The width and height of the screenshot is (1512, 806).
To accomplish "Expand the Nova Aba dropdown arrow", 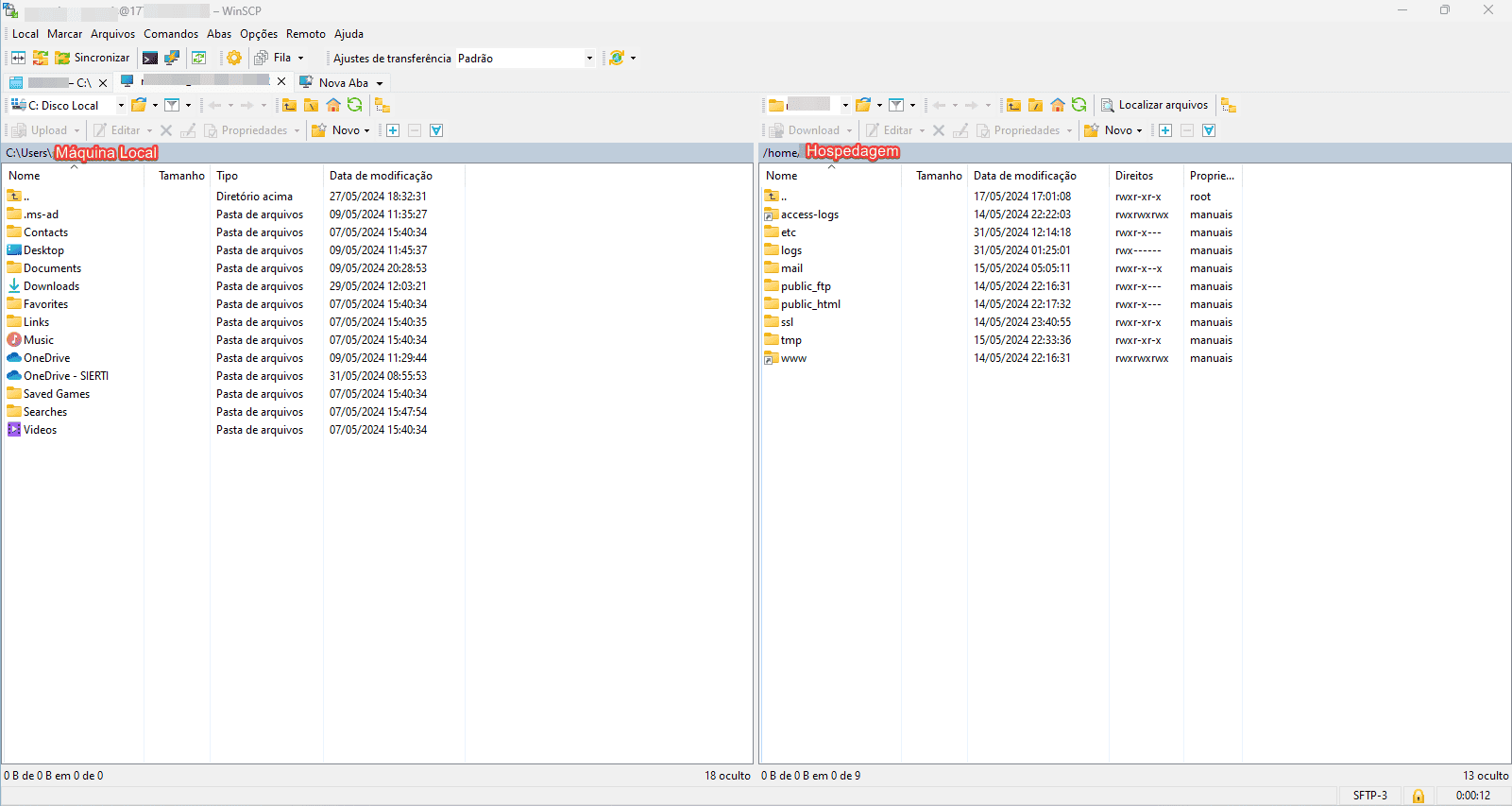I will click(x=380, y=83).
